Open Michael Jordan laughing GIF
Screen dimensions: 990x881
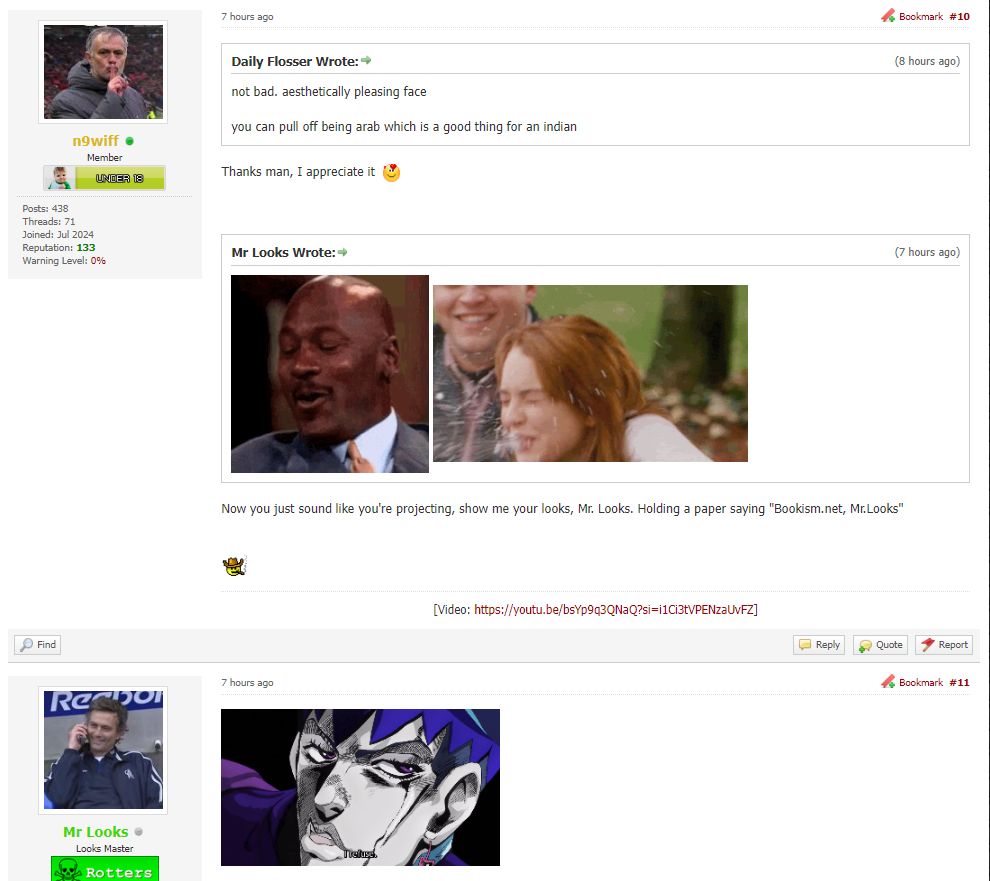click(330, 374)
